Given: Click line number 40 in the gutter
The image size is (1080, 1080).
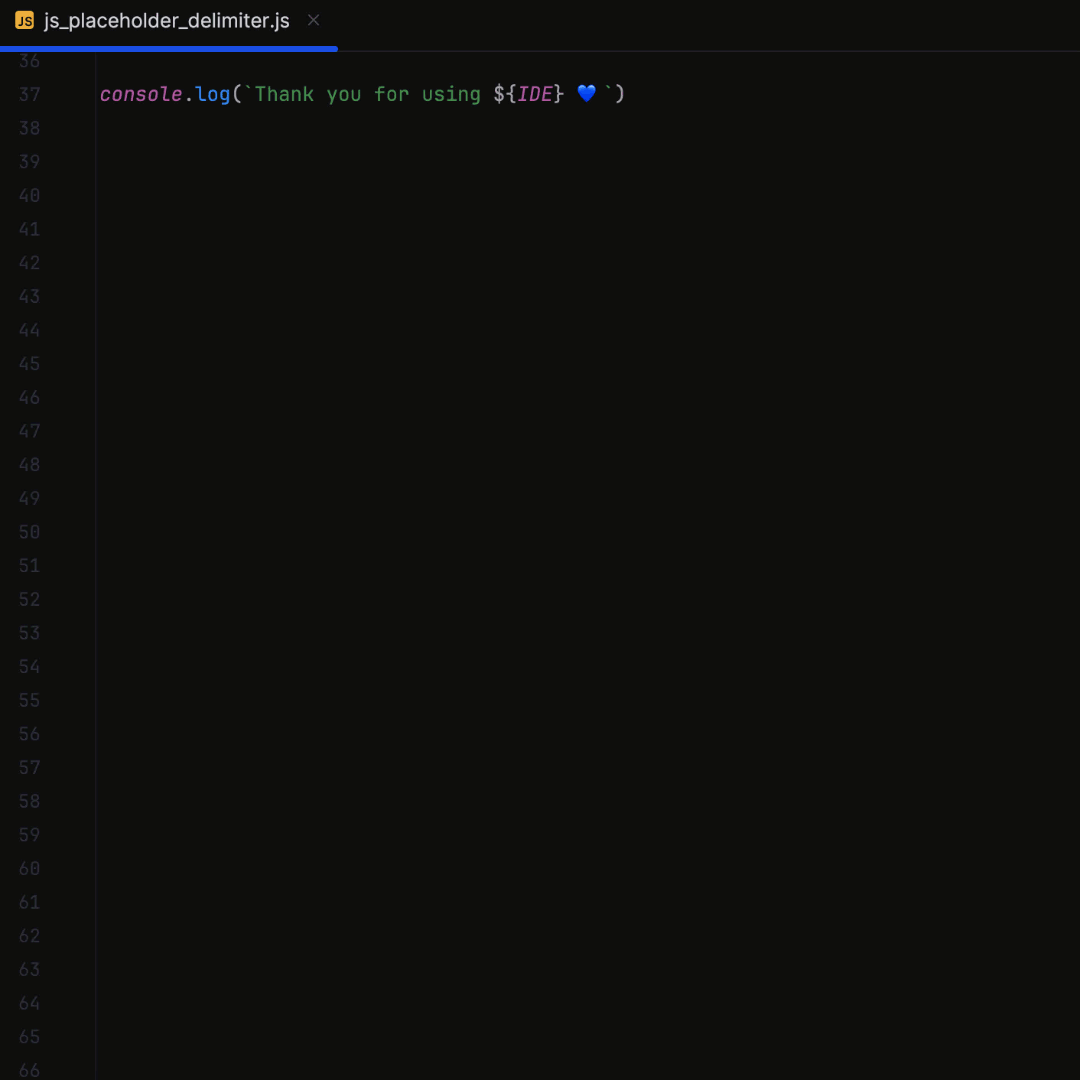Looking at the screenshot, I should 29,195.
